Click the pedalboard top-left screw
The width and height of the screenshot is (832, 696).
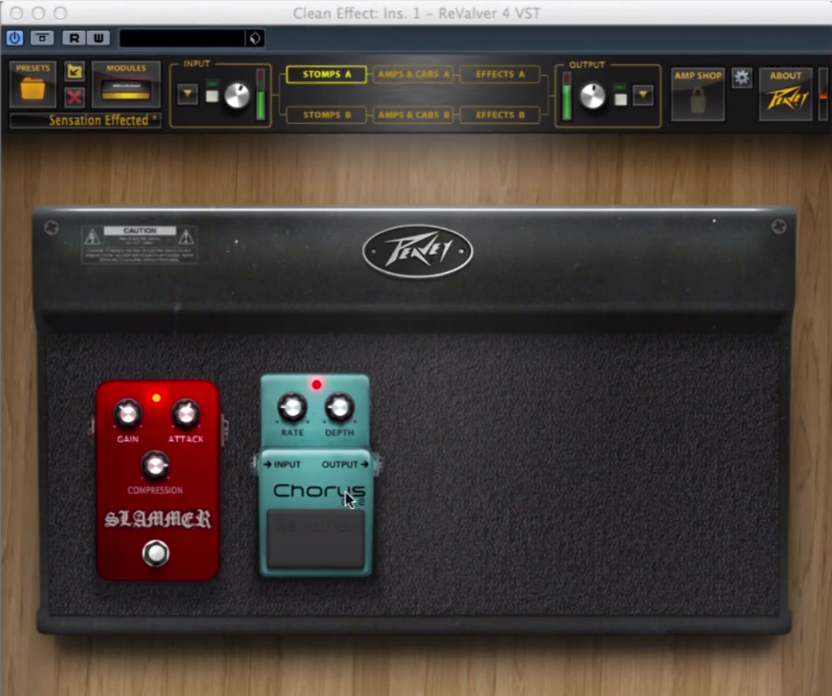51,228
